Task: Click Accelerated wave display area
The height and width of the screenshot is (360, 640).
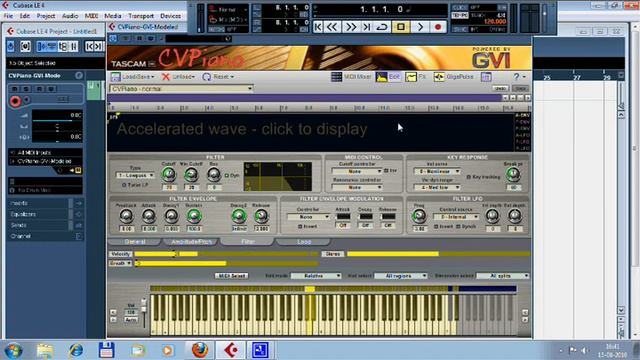Action: click(x=310, y=132)
